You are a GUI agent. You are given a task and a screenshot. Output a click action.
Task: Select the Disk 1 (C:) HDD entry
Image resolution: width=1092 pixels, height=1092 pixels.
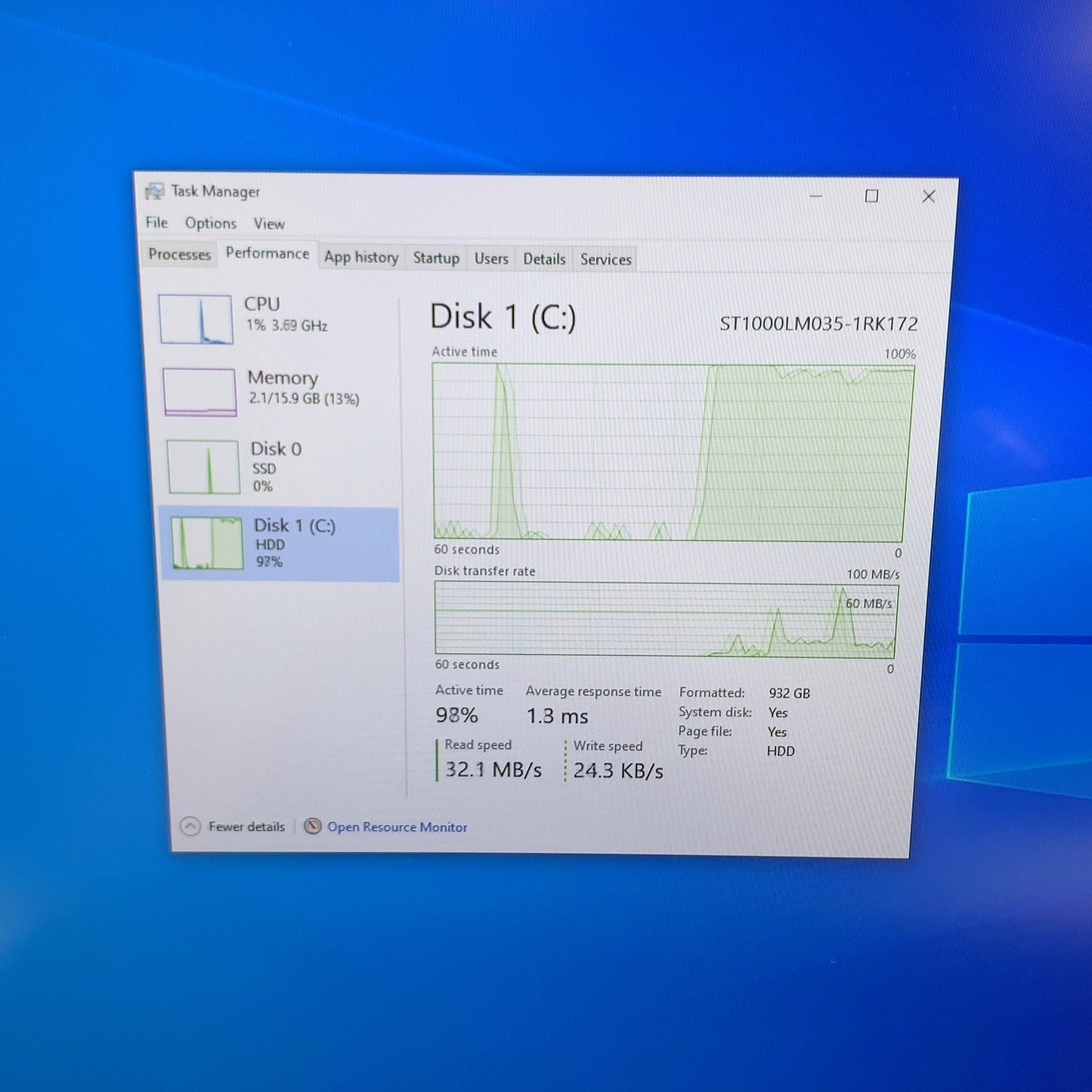coord(280,543)
